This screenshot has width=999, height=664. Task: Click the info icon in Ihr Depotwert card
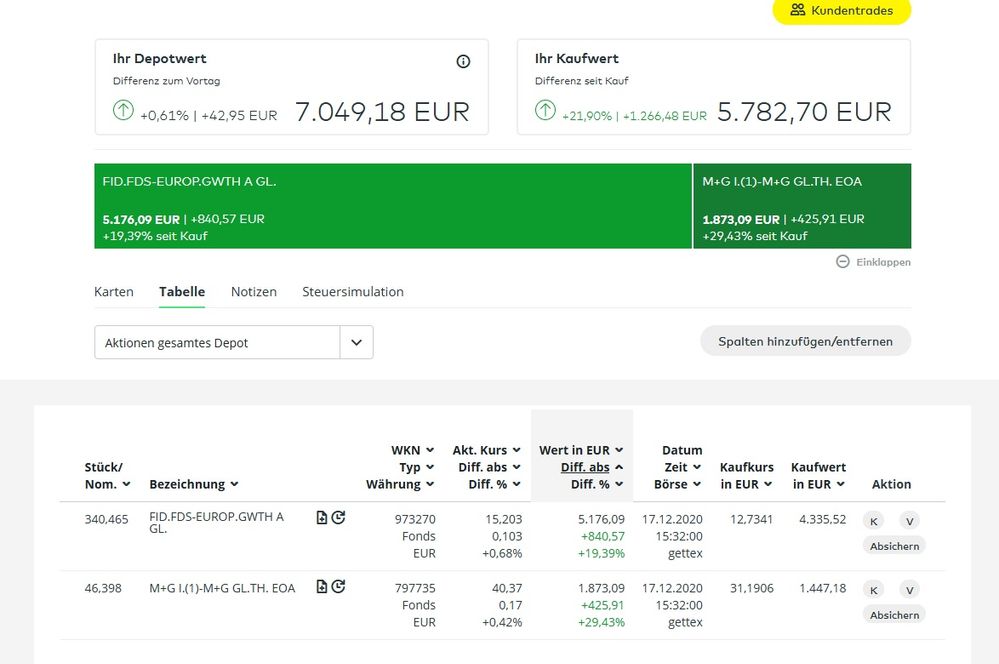point(463,61)
